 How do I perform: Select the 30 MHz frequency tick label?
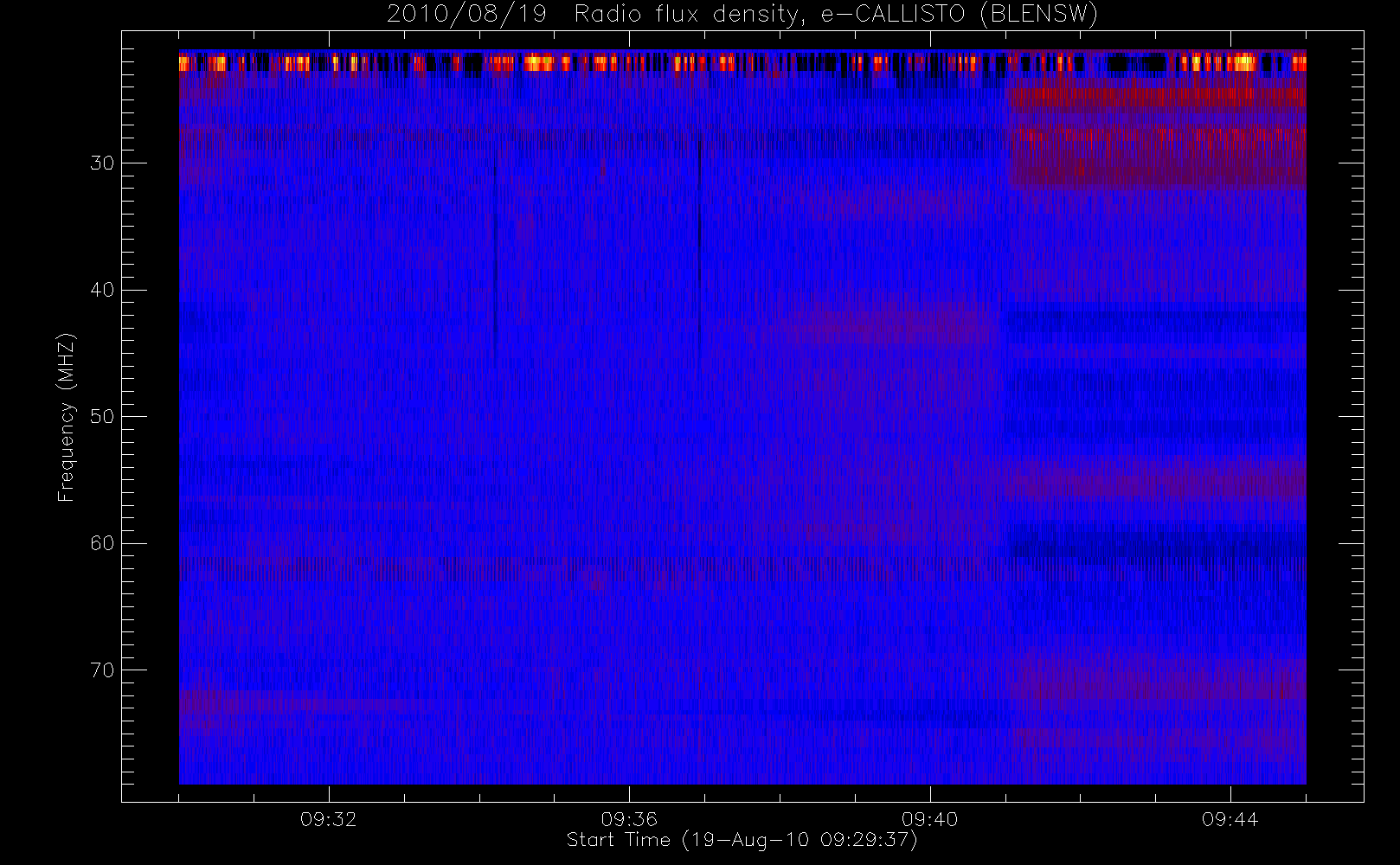pos(102,163)
